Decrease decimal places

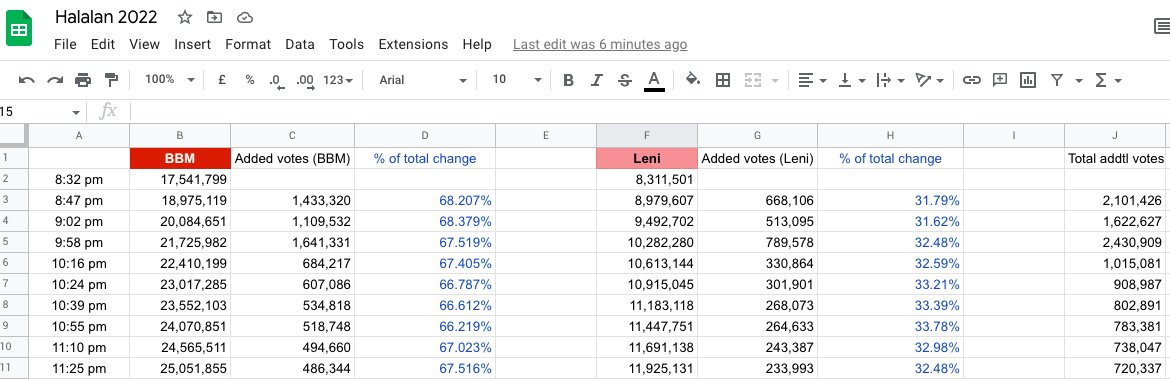tap(276, 80)
